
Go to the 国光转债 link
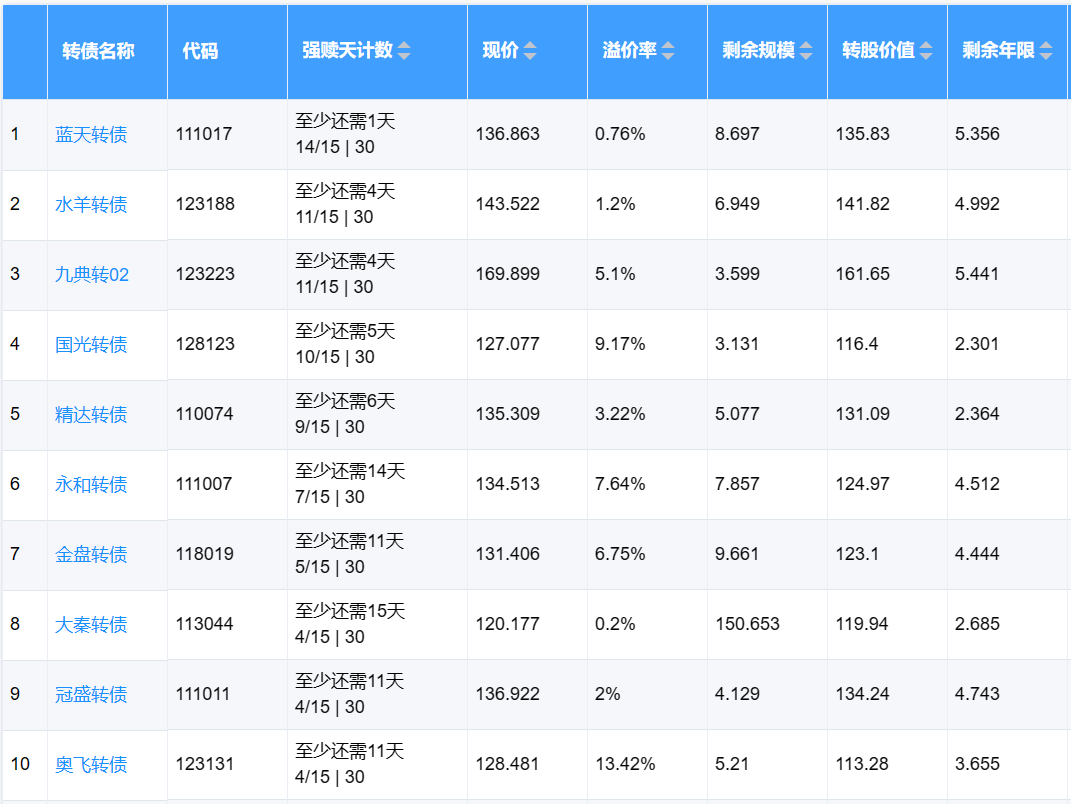pos(91,344)
